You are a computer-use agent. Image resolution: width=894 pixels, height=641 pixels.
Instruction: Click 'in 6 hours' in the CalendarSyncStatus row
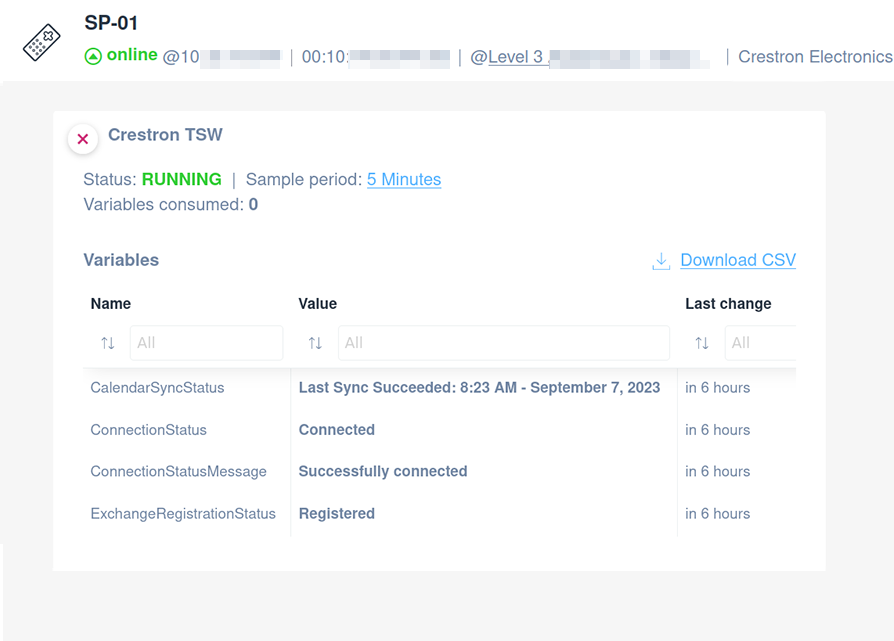click(718, 388)
